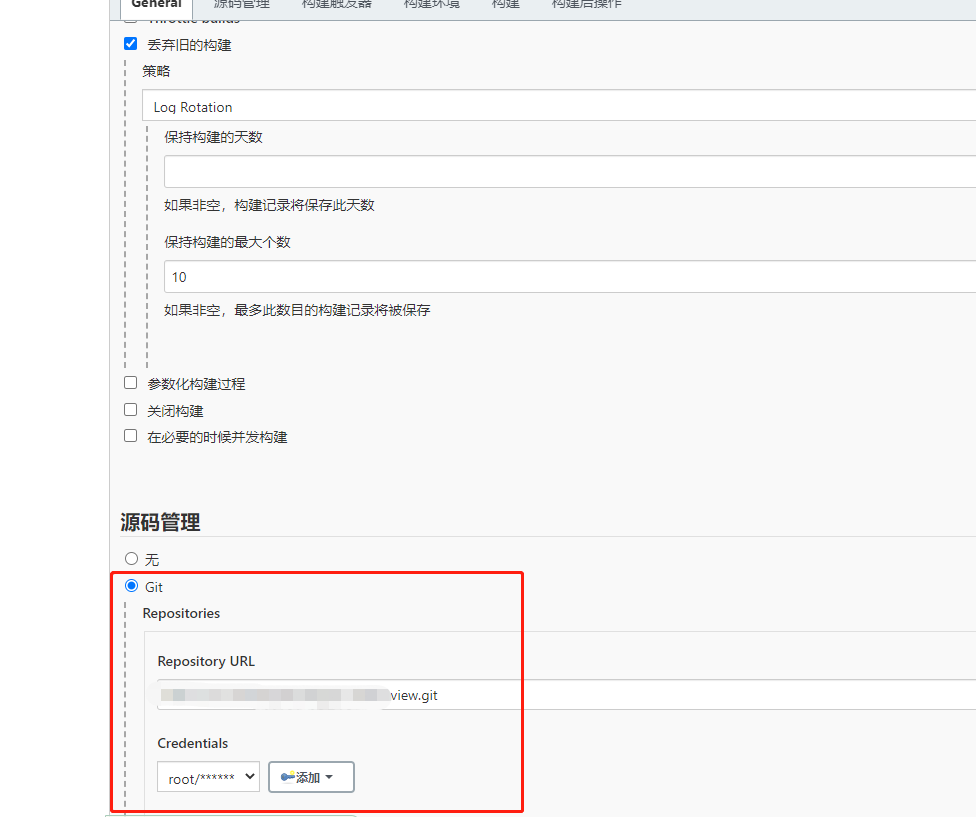Enable 在必要的时候并发构建
Image resolution: width=976 pixels, height=817 pixels.
coord(130,436)
